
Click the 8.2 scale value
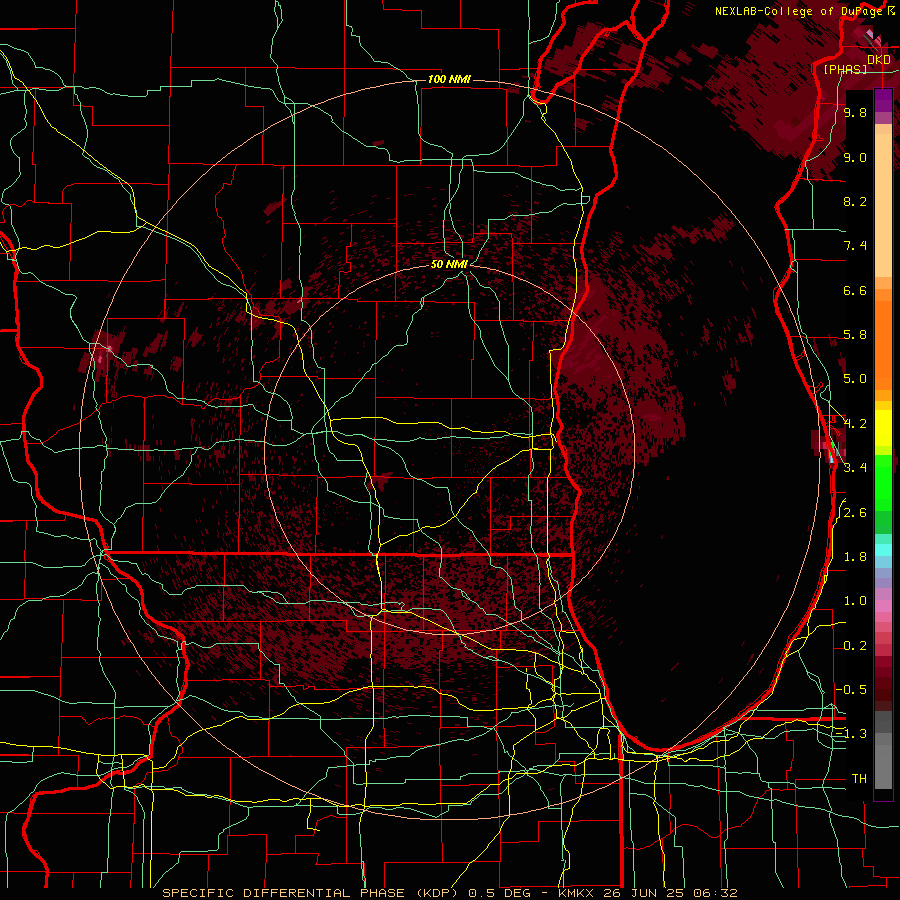(855, 201)
